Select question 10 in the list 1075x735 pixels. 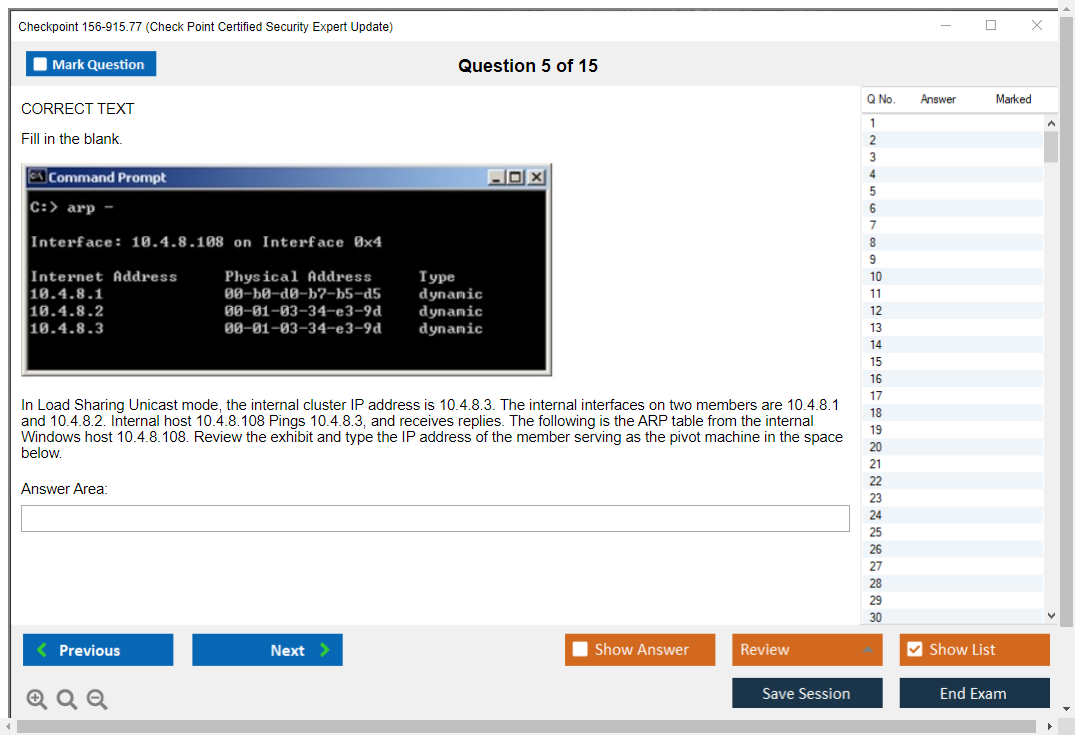point(876,277)
